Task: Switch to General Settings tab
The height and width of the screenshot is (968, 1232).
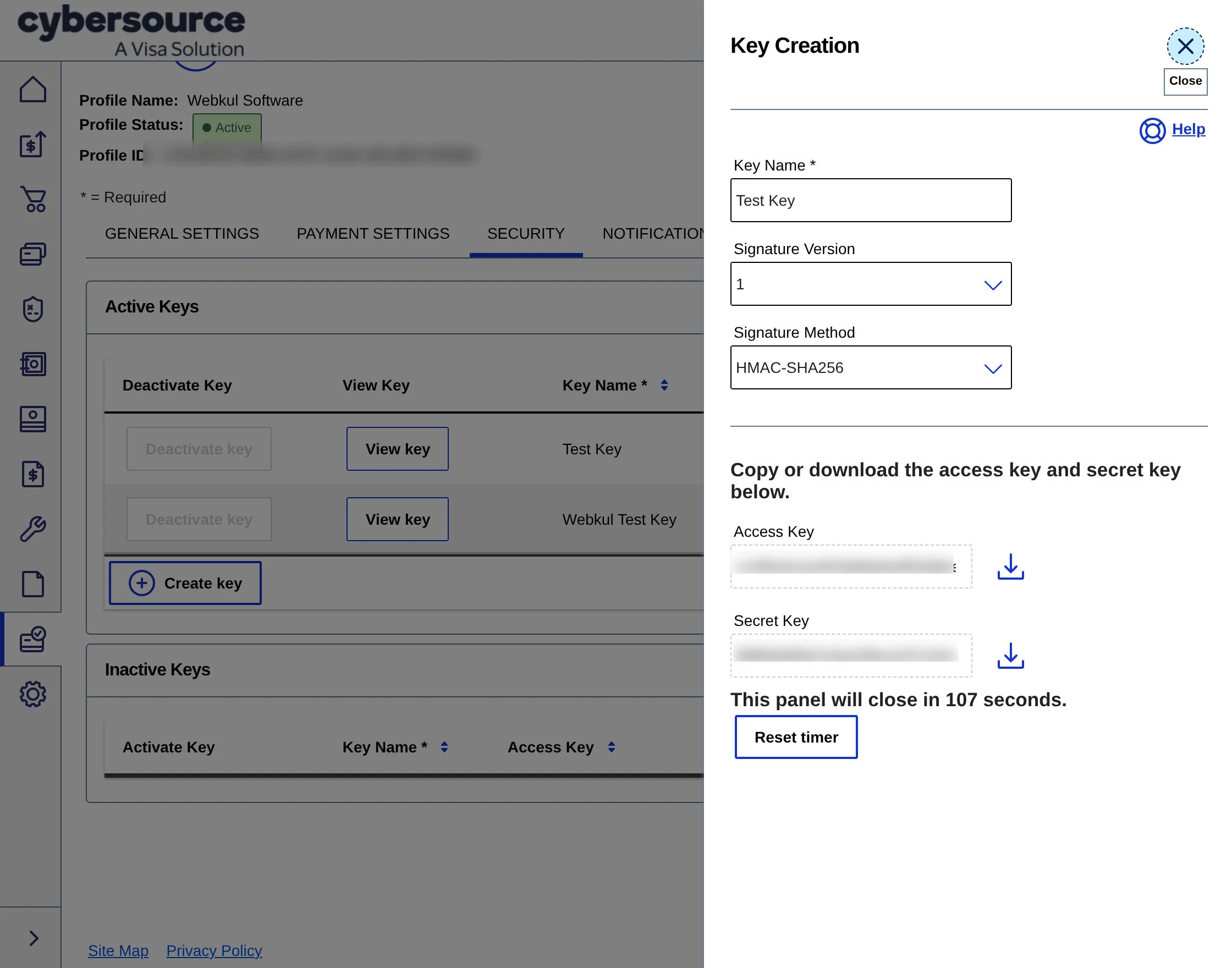Action: pyautogui.click(x=182, y=234)
